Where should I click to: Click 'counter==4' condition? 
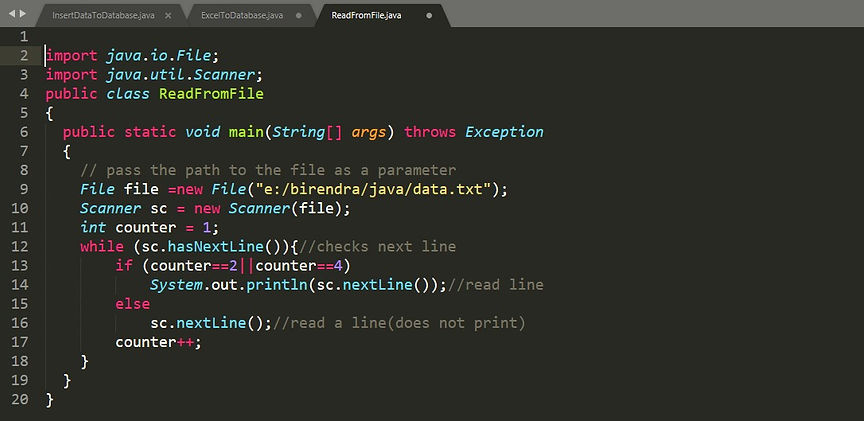(299, 266)
